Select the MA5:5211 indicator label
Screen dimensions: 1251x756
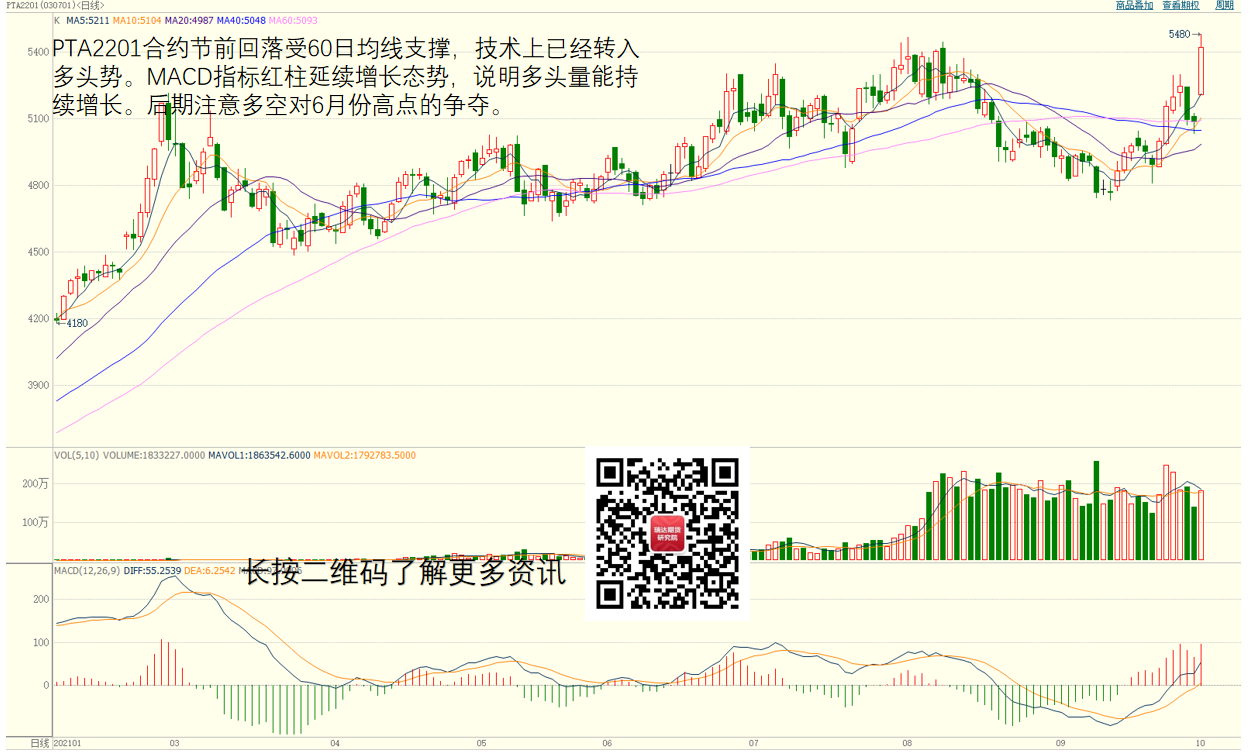click(88, 20)
